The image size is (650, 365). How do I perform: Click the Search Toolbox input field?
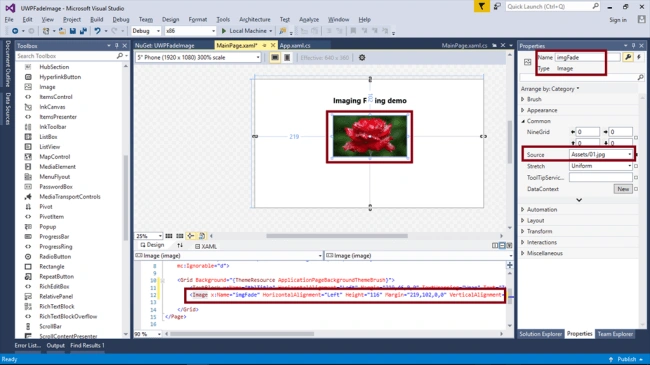(66, 56)
